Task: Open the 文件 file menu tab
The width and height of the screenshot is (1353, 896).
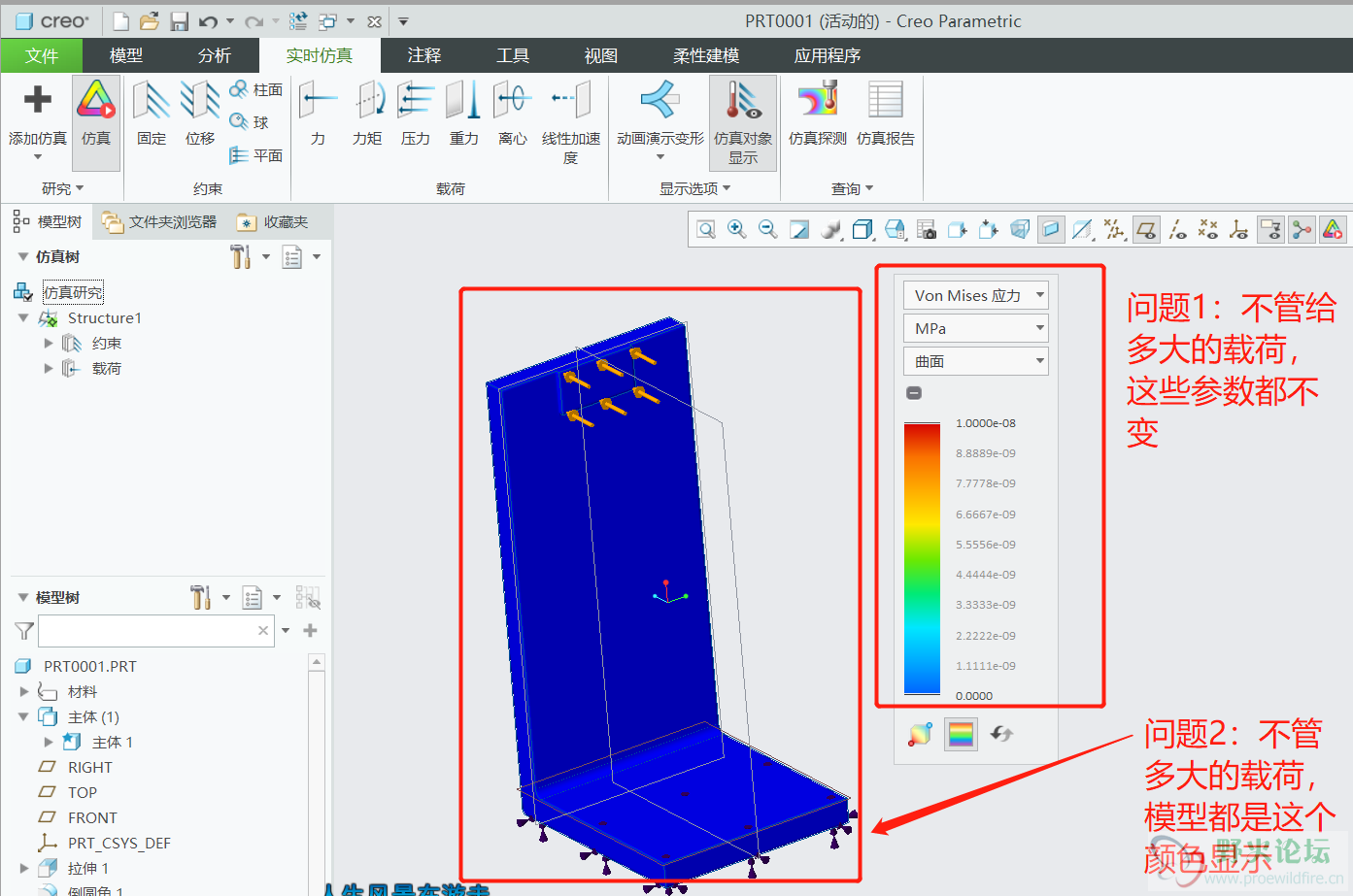Action: point(42,55)
